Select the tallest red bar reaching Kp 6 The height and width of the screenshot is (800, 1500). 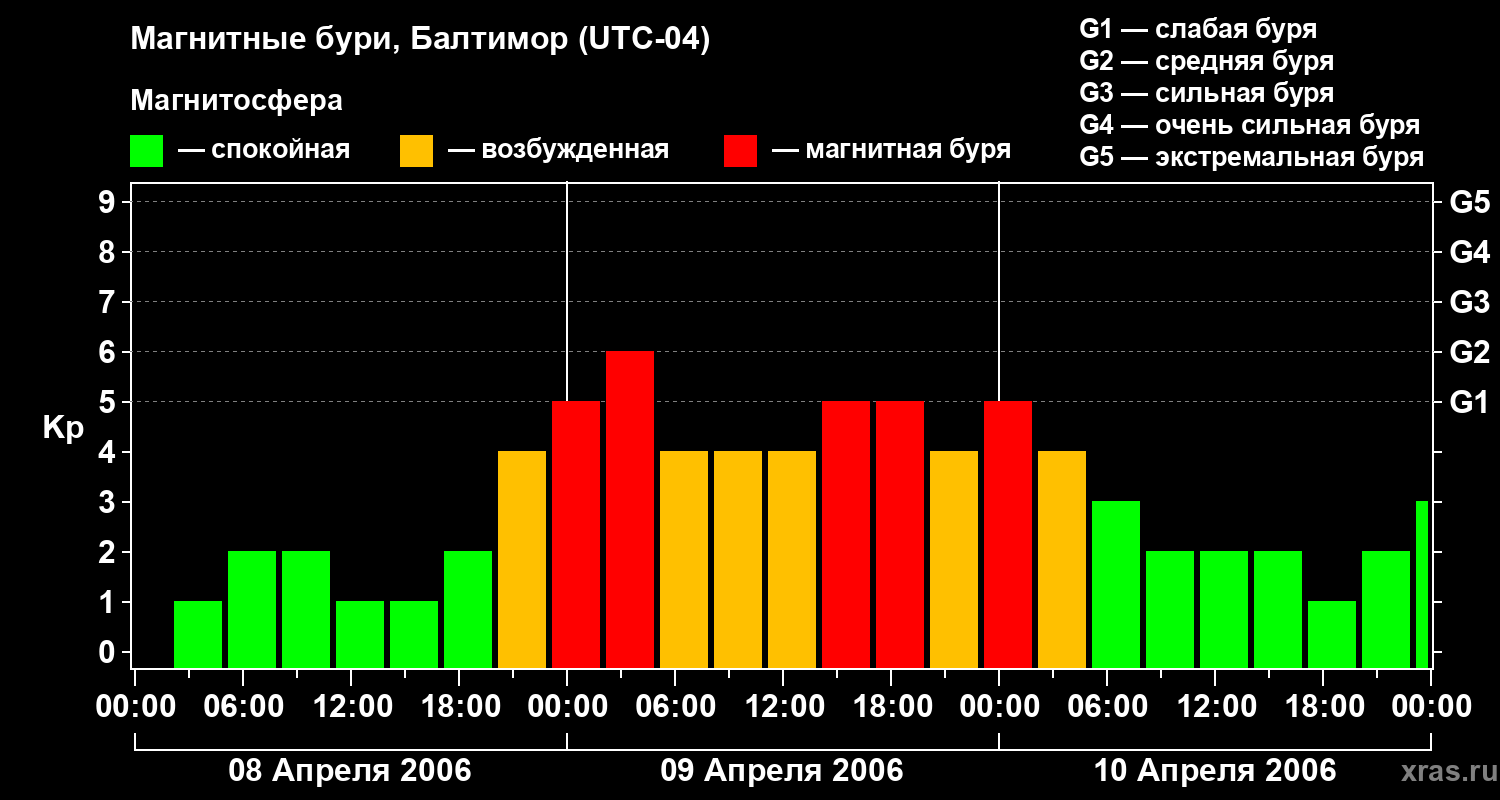630,510
